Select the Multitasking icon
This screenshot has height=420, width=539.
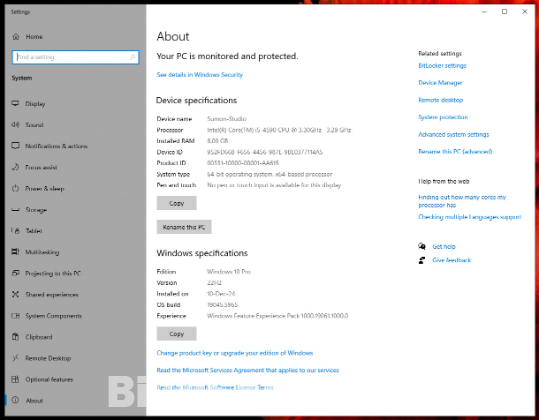pyautogui.click(x=15, y=252)
